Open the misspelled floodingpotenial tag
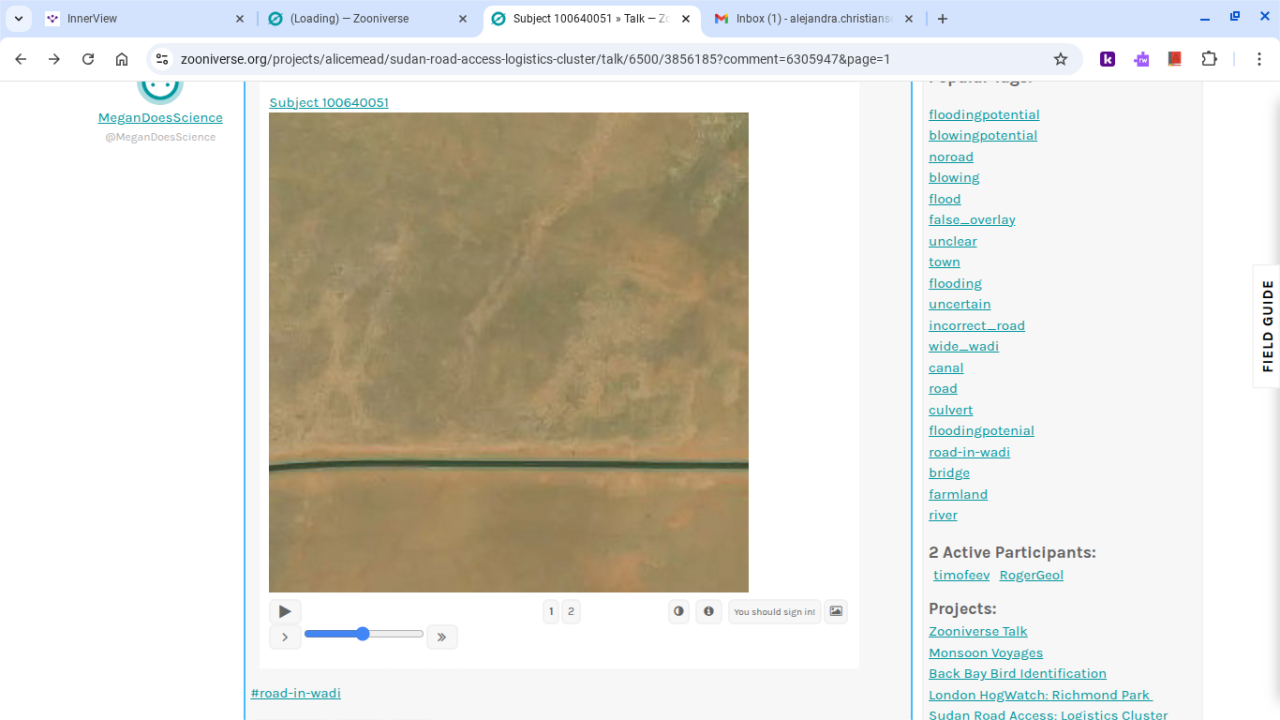 point(982,430)
